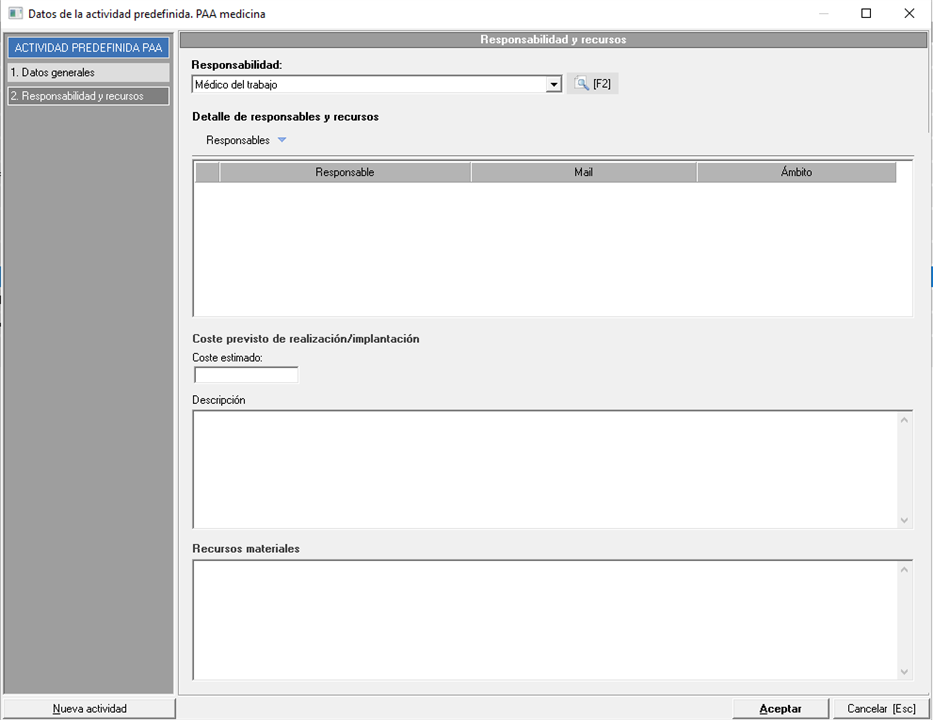Click the Nueva actividad button
Screen dimensions: 933x720
[x=90, y=708]
